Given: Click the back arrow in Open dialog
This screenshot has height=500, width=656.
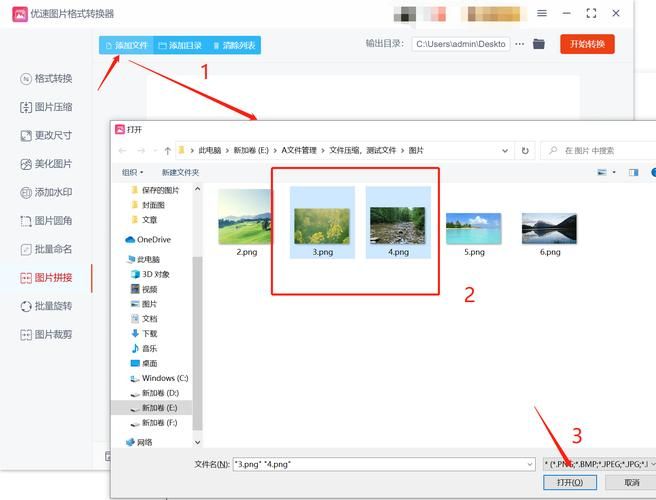Looking at the screenshot, I should [122, 151].
